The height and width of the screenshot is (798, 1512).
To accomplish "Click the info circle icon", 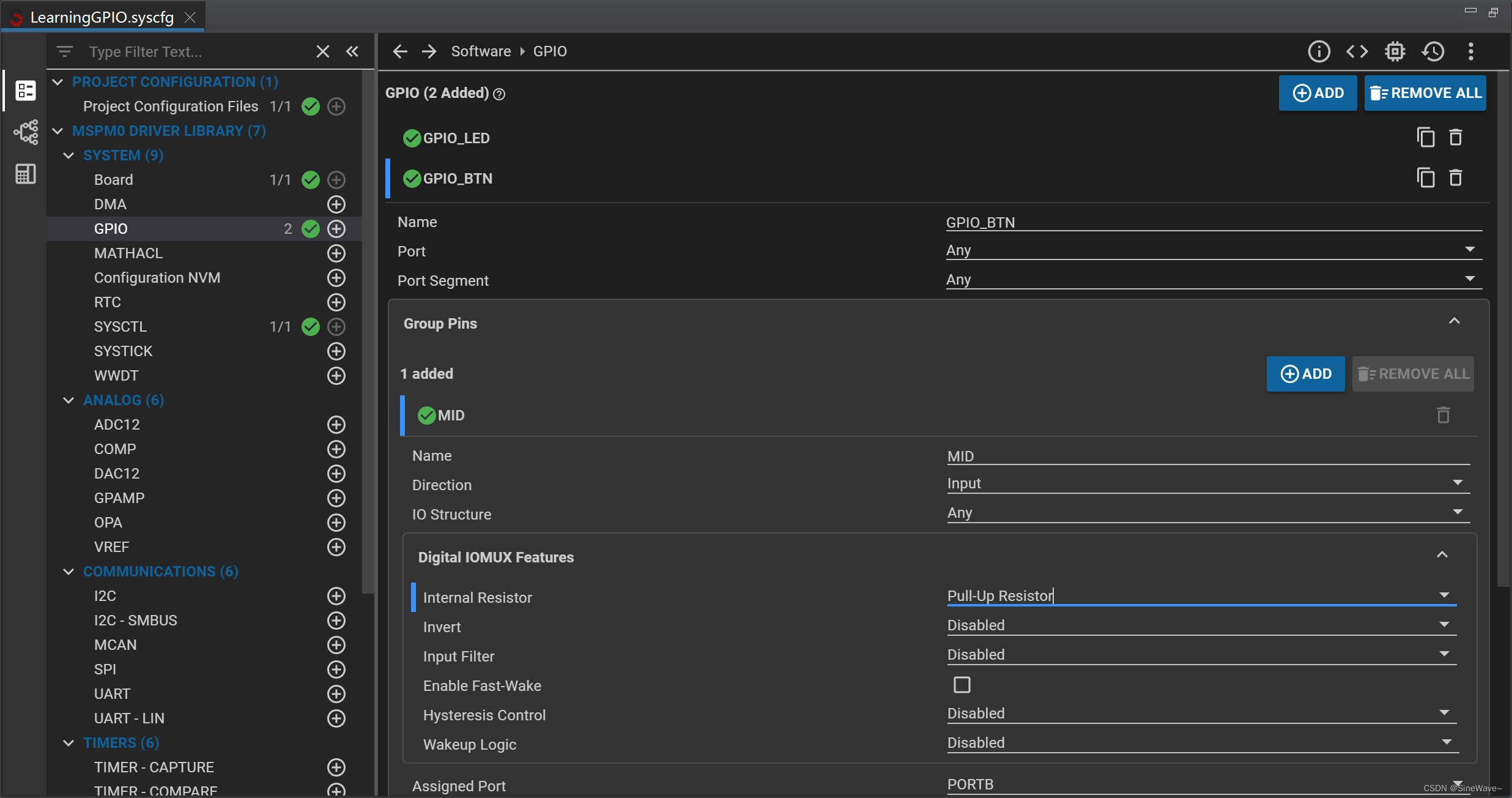I will tap(1319, 51).
